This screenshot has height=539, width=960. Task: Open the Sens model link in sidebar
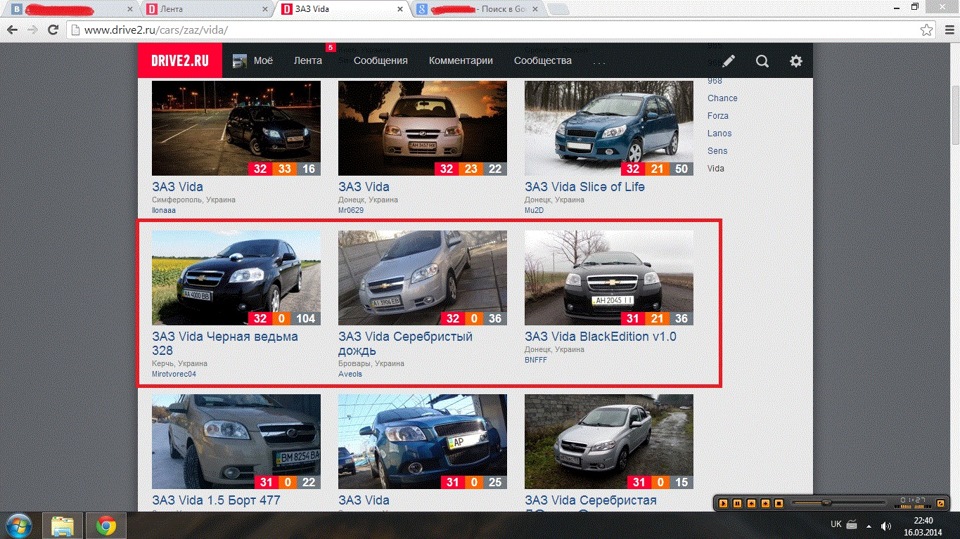coord(717,151)
